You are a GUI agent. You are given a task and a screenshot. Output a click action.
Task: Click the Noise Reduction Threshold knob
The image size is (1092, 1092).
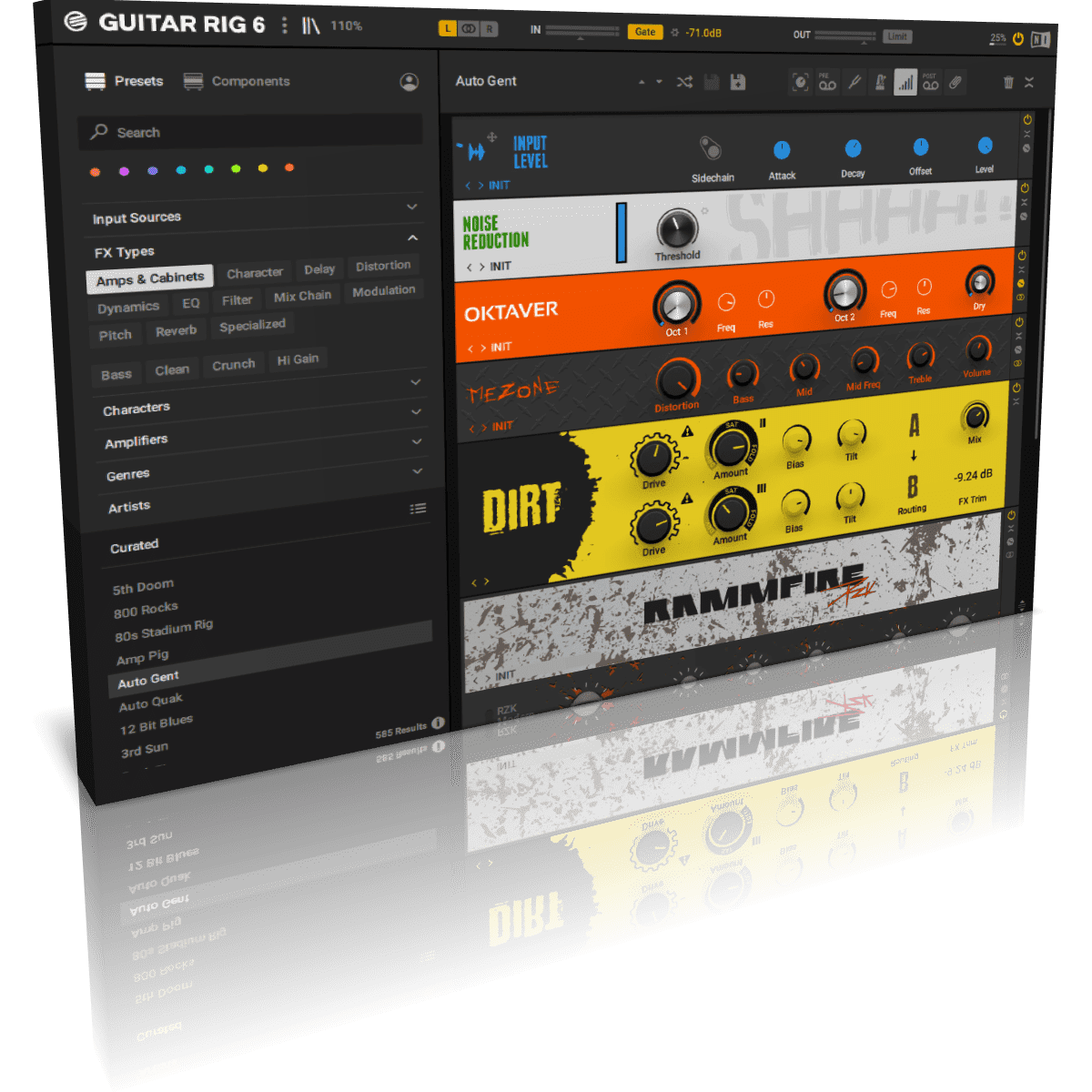pos(677,228)
